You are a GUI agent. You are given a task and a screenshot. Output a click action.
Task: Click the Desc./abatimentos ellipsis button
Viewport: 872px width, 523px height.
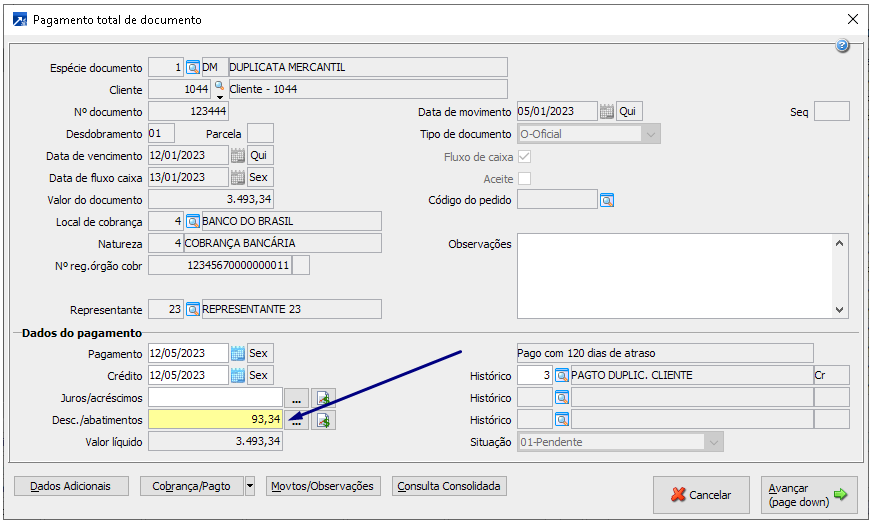[x=298, y=420]
